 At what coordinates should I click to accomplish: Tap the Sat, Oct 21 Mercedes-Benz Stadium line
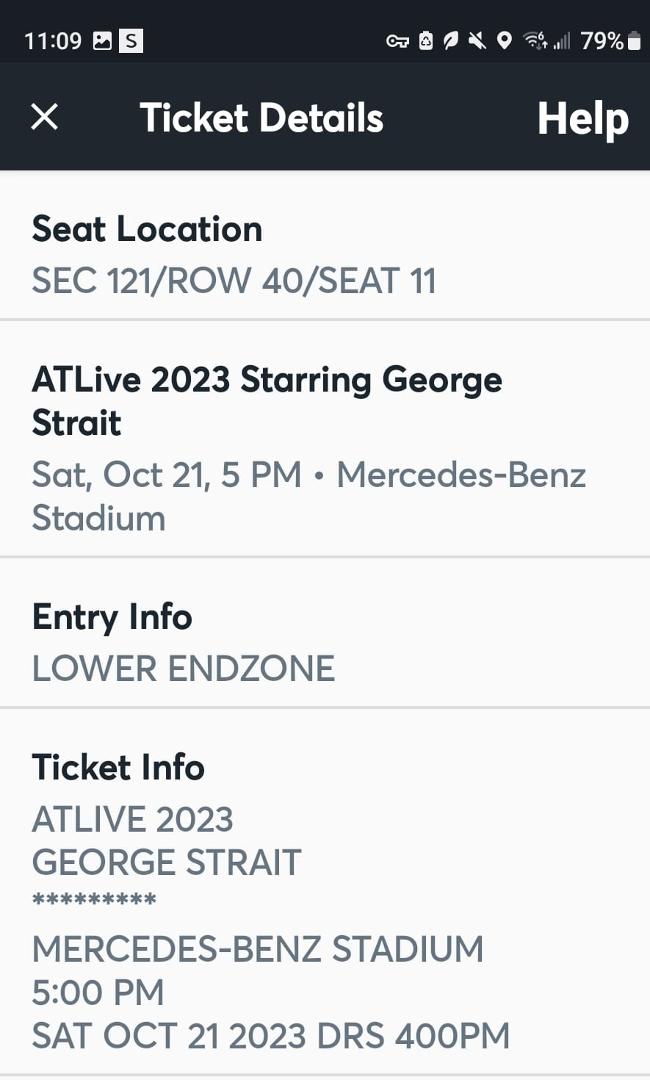(309, 497)
